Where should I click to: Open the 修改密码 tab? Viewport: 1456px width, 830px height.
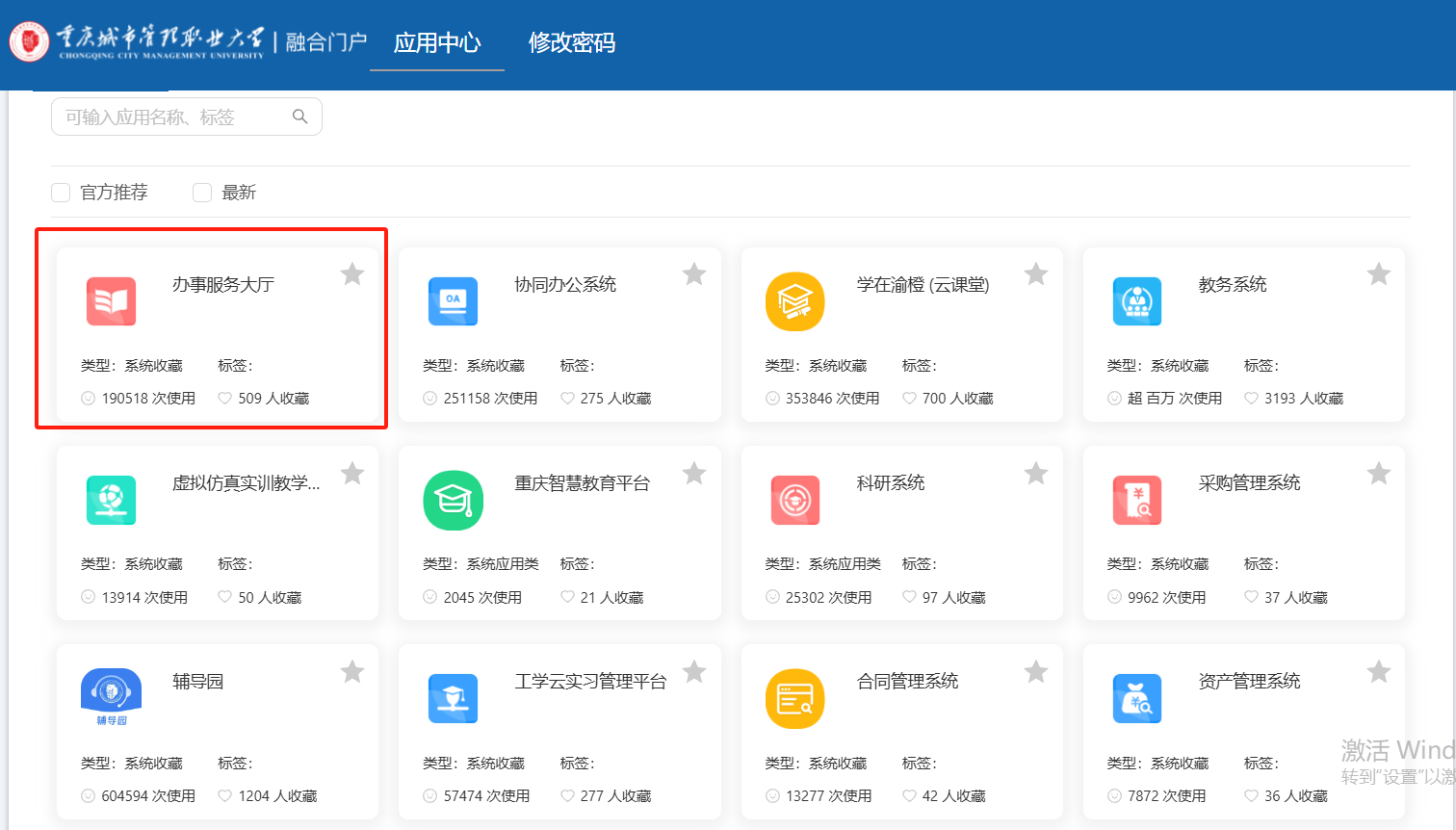click(572, 42)
